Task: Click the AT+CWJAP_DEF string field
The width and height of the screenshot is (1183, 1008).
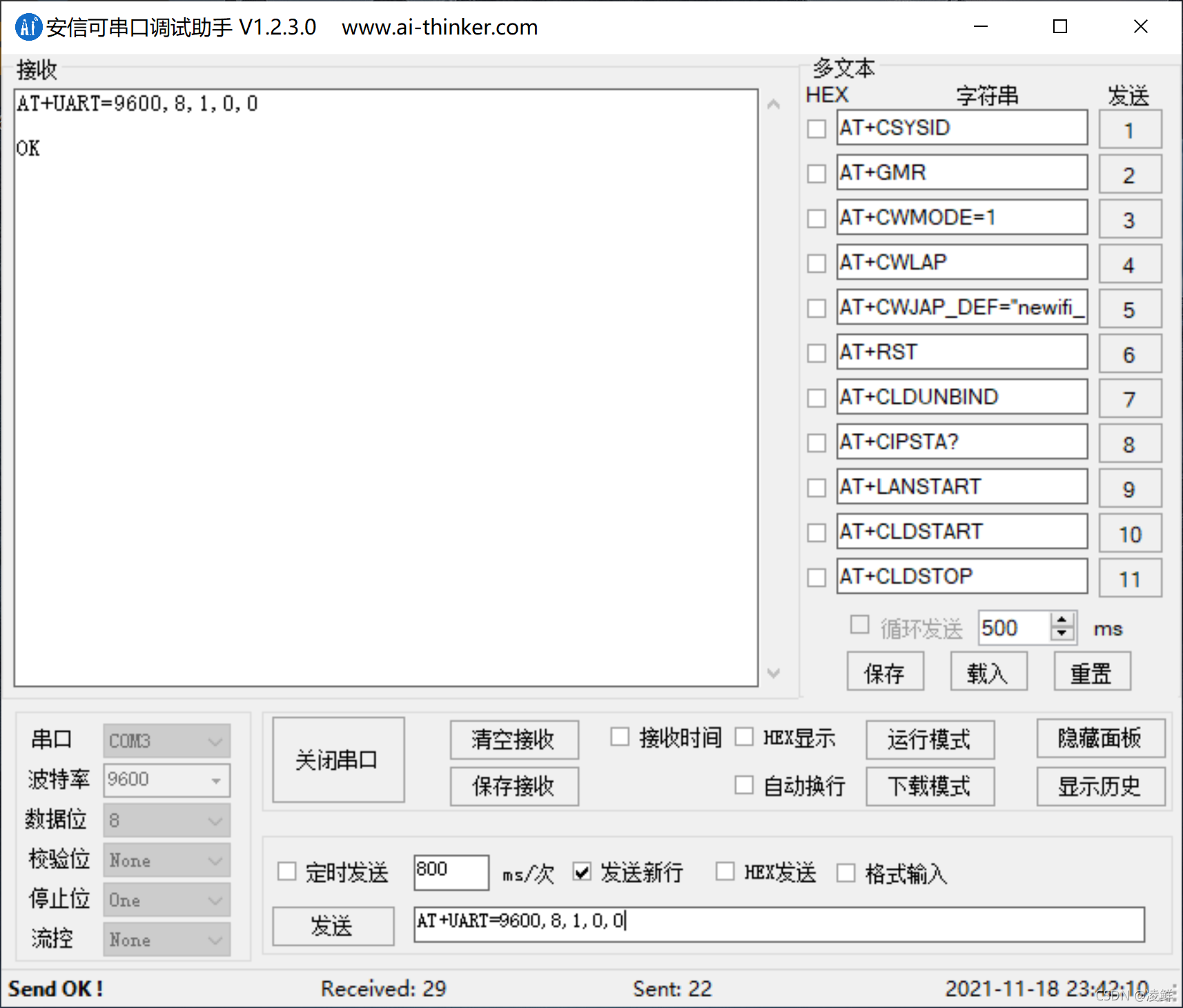Action: [x=962, y=307]
